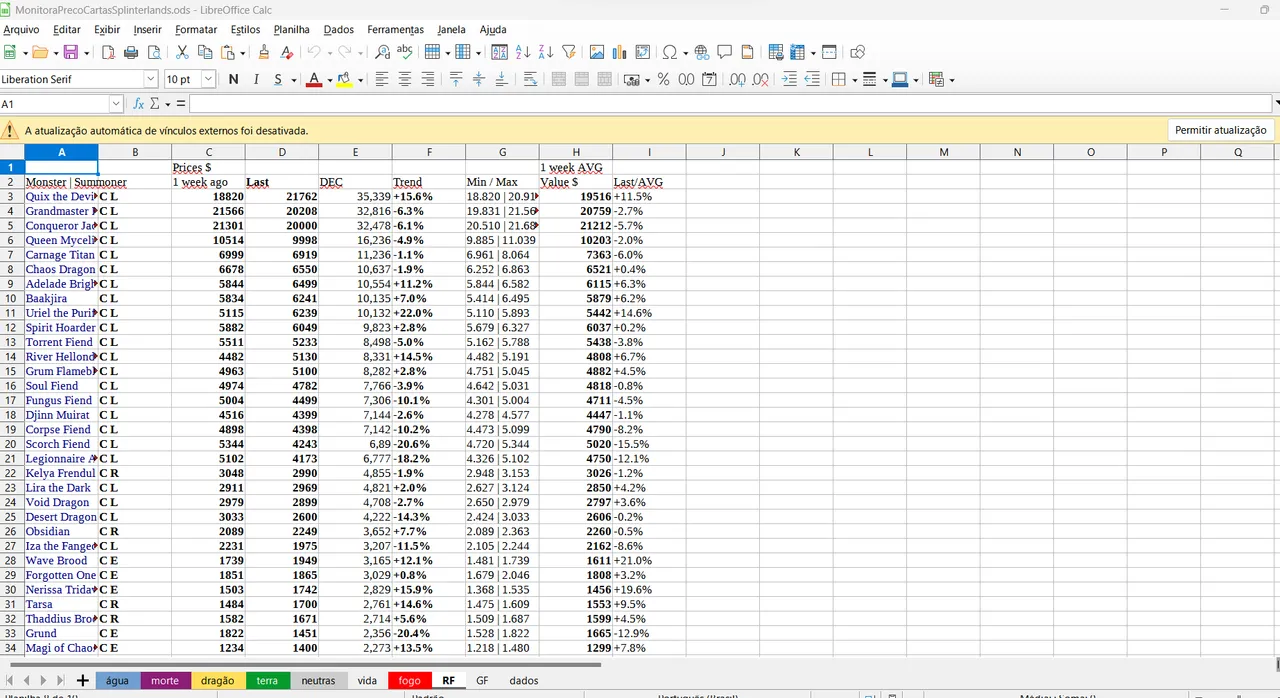1280x698 pixels.
Task: Switch to the fogo sheet tab
Action: [410, 680]
